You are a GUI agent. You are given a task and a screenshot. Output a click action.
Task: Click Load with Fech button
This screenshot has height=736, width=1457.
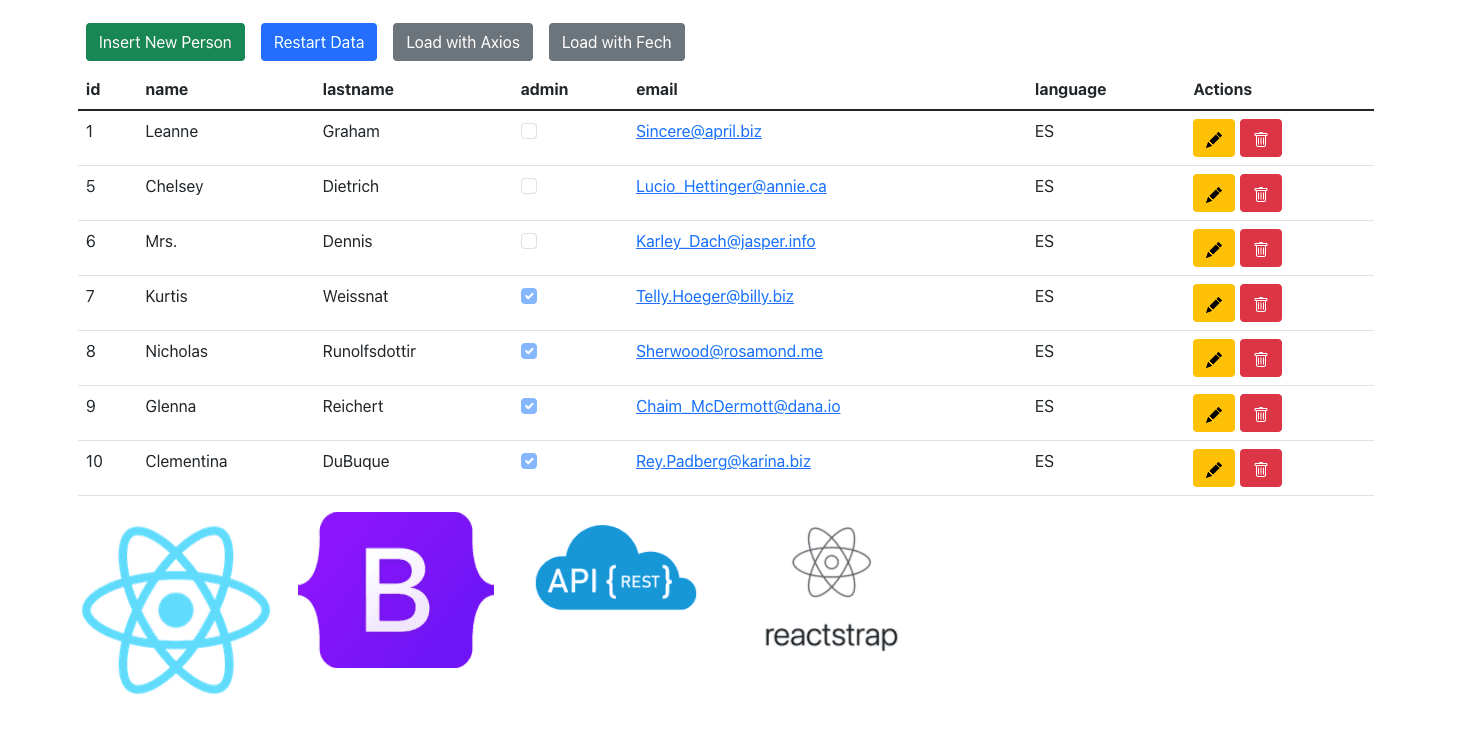[x=616, y=42]
